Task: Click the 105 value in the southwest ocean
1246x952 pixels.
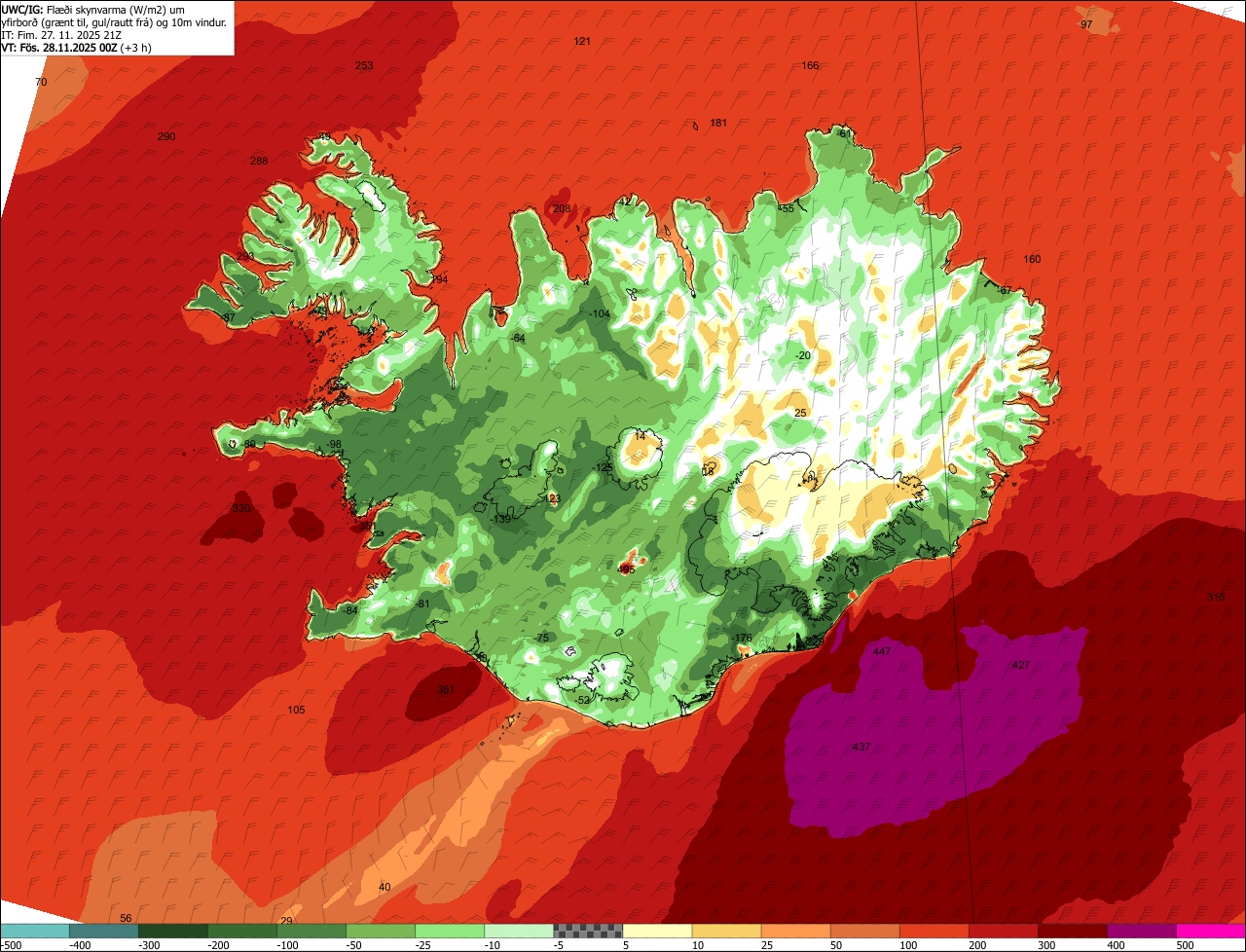Action: [x=296, y=710]
